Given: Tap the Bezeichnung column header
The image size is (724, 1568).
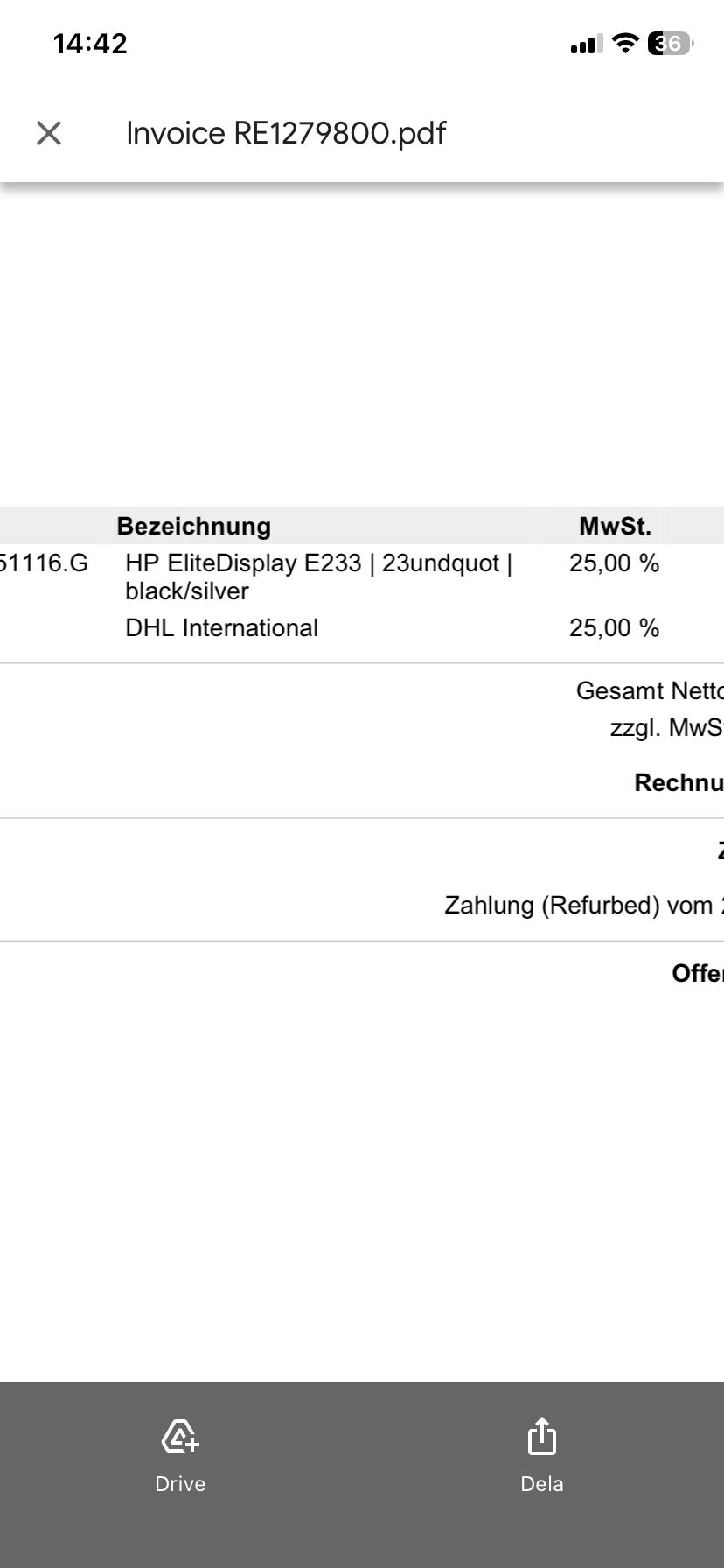Looking at the screenshot, I should coord(194,526).
